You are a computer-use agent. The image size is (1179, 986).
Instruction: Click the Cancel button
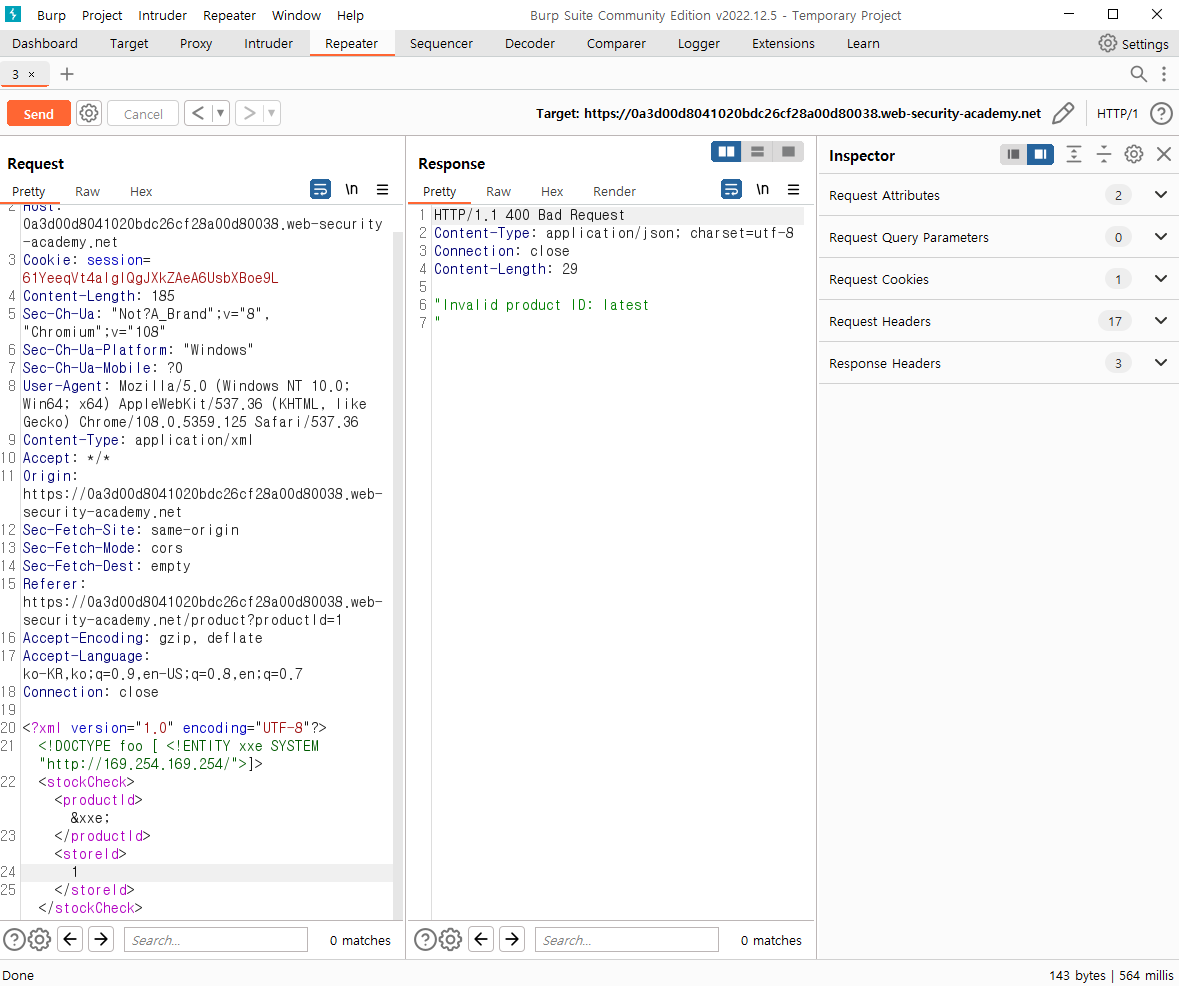click(143, 114)
